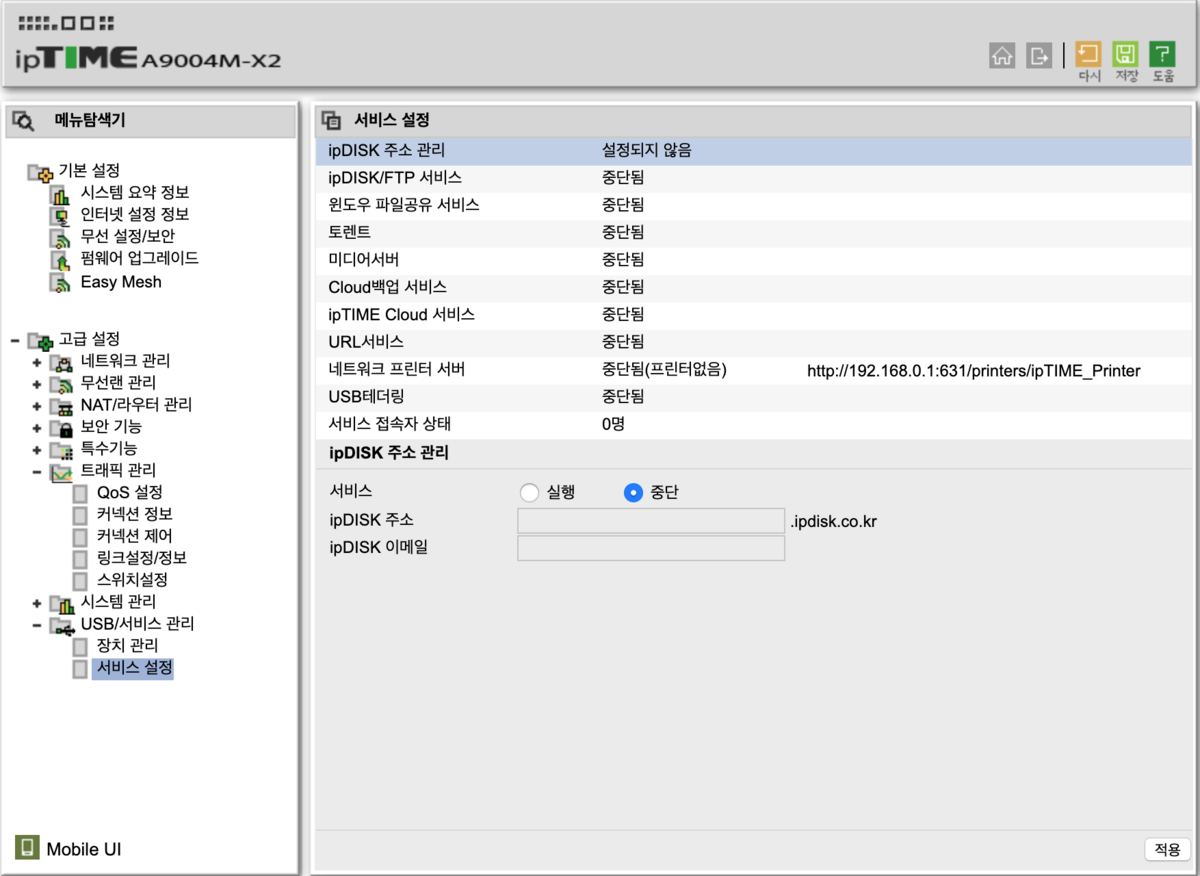
Task: Select the 실행 radio button
Action: coord(530,493)
